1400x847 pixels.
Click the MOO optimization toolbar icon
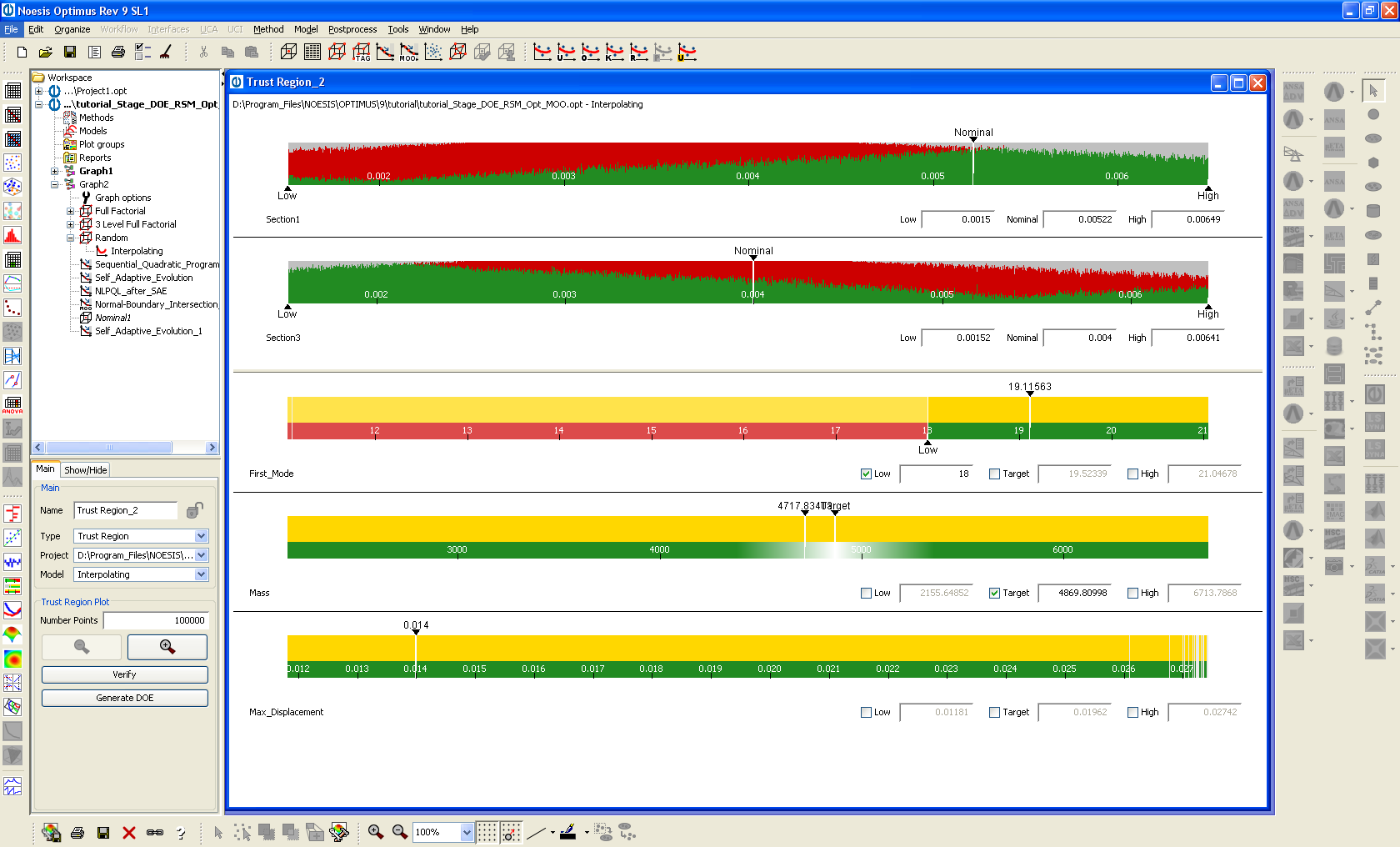pyautogui.click(x=408, y=53)
